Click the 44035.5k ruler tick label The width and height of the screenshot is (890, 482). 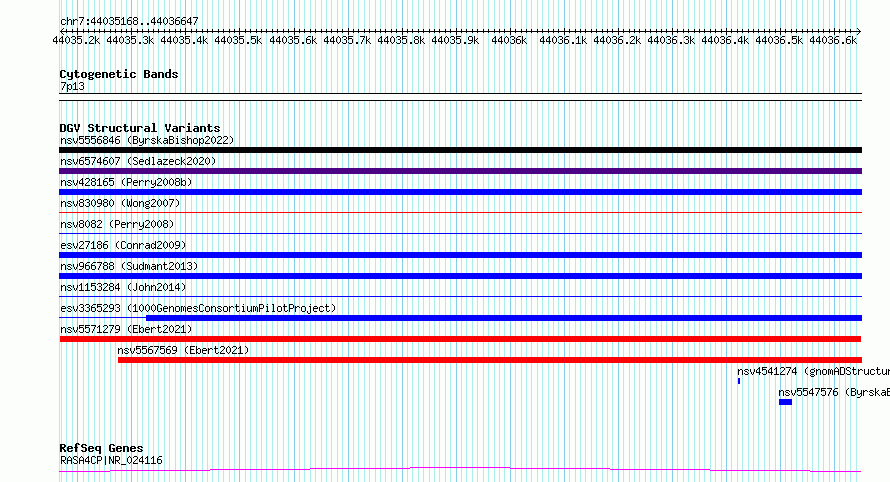coord(238,40)
